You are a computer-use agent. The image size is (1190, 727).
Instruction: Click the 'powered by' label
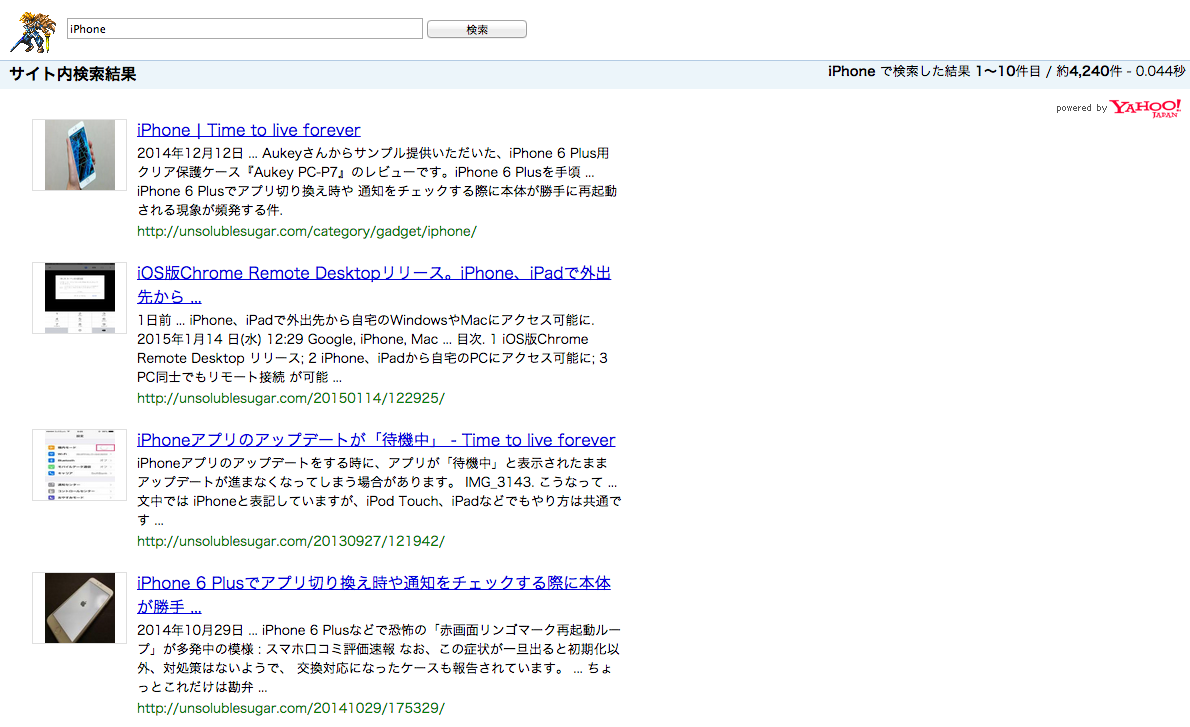coord(1081,109)
